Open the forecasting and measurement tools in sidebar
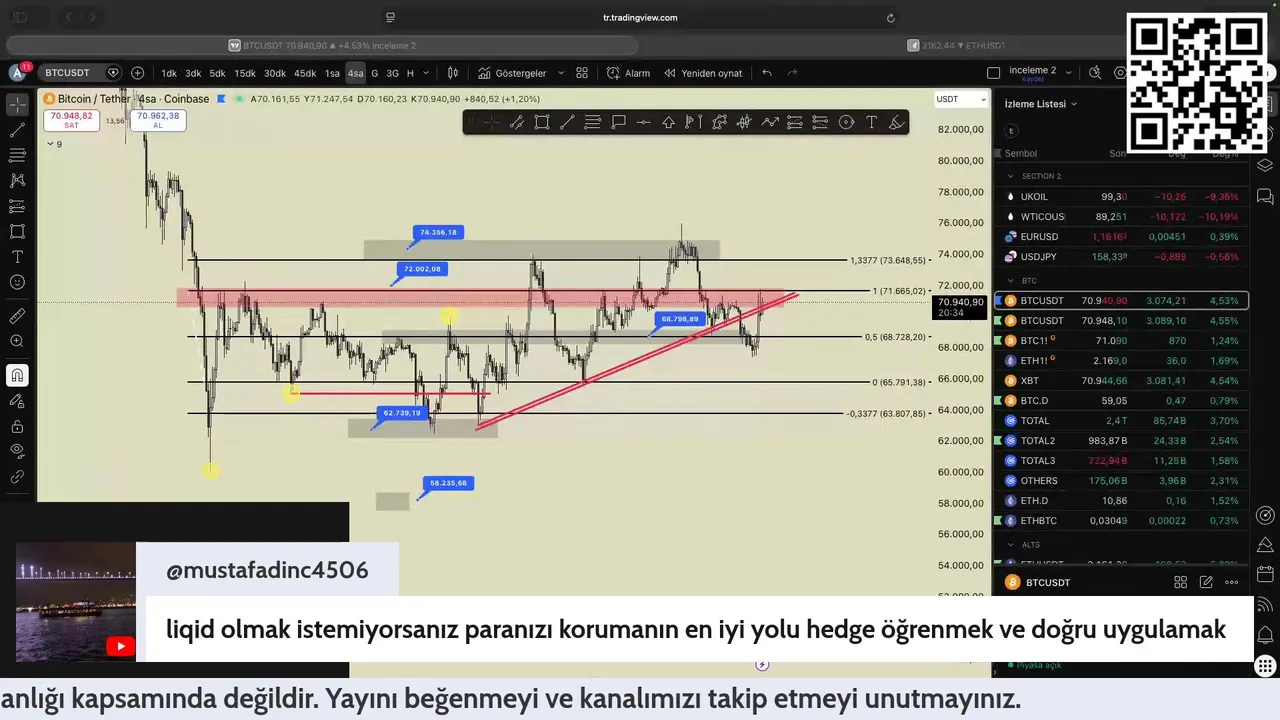Screen dimensions: 1280x720 pyautogui.click(x=17, y=206)
